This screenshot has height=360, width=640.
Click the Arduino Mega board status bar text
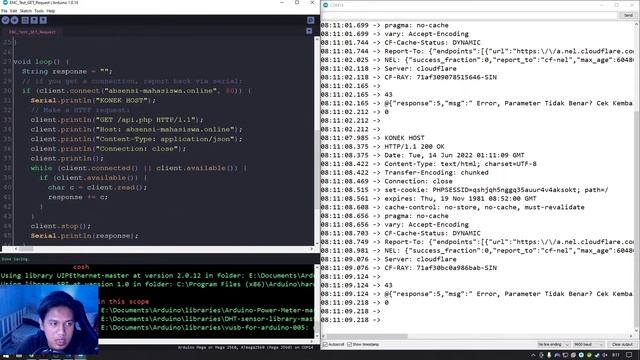(x=245, y=347)
